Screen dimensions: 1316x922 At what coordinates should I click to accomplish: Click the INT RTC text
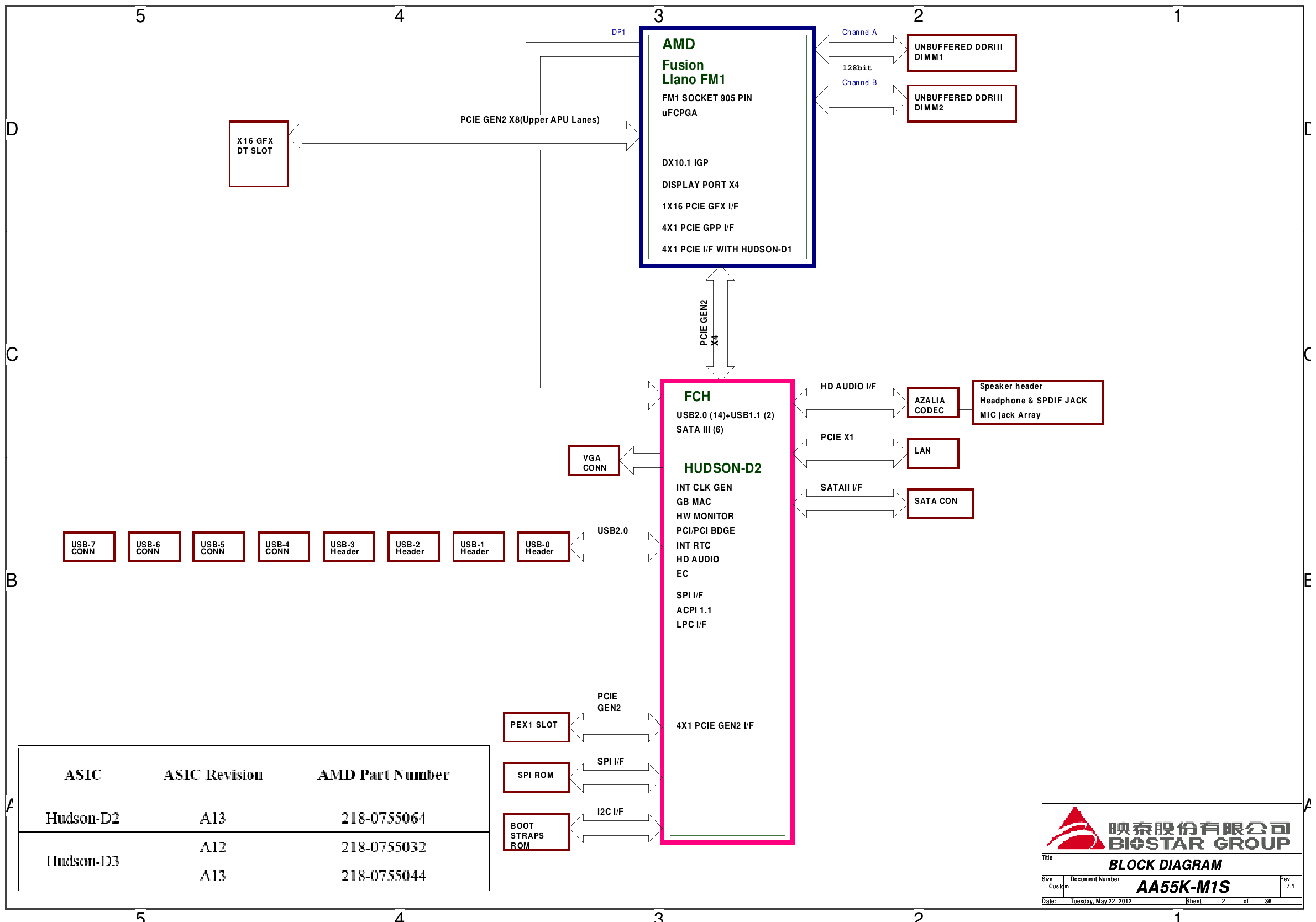(x=693, y=546)
